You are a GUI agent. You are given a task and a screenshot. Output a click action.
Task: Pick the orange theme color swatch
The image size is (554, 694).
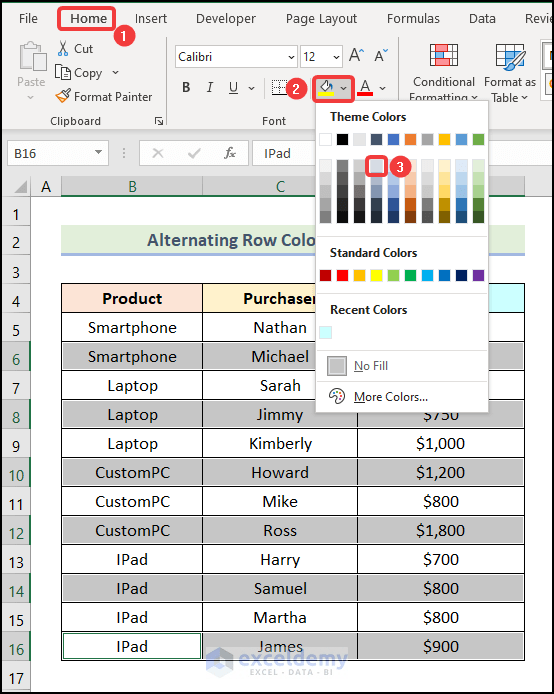click(x=410, y=140)
